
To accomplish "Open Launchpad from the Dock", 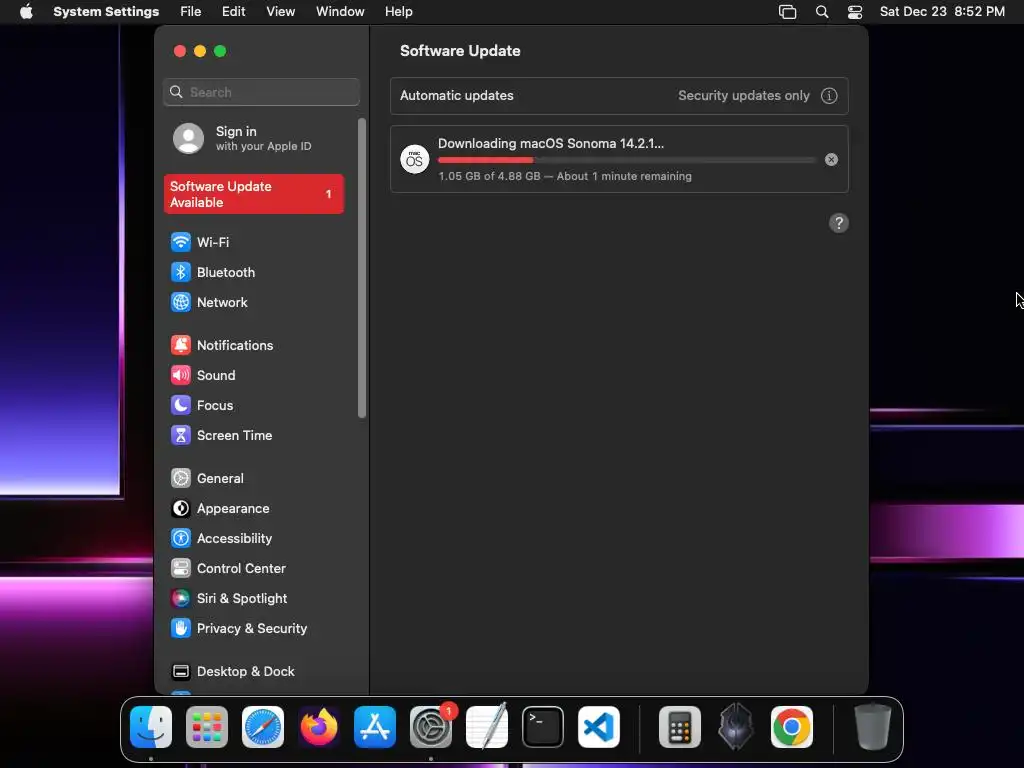I will 207,727.
